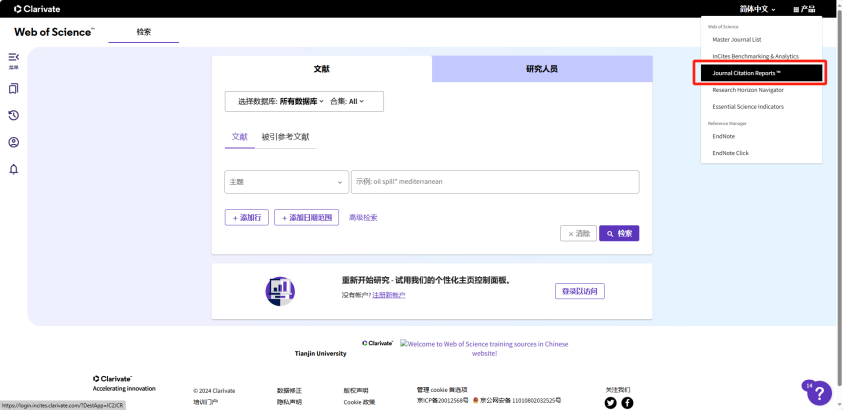Select the 被引参考文献 sub-tab
The width and height of the screenshot is (843, 410).
pos(285,137)
